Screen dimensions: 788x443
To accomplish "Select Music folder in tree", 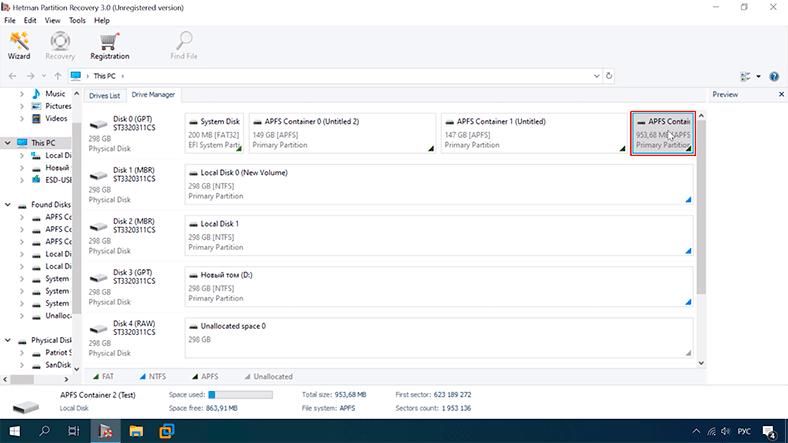I will click(x=55, y=94).
